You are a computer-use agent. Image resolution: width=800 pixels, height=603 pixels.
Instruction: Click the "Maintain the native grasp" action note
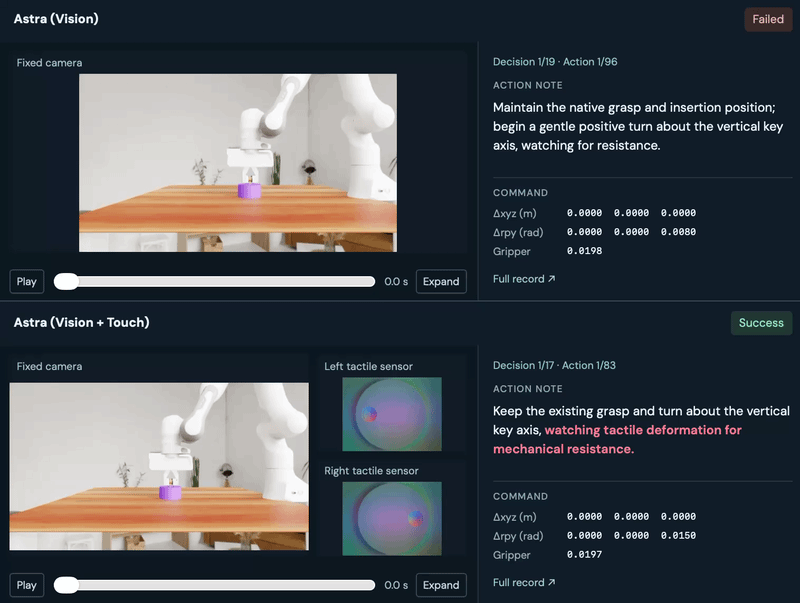638,127
